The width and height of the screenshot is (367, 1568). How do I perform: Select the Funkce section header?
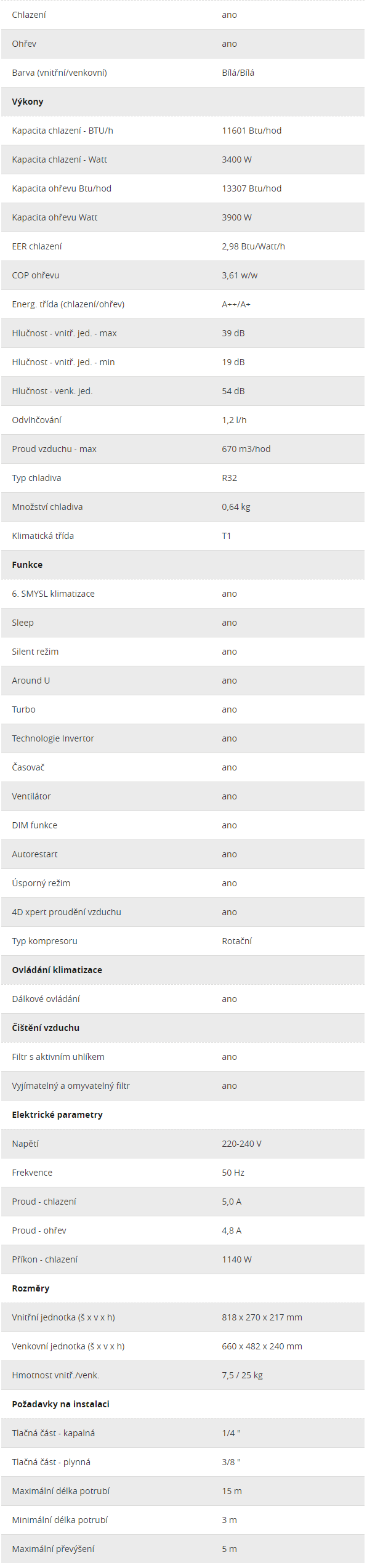(x=27, y=565)
